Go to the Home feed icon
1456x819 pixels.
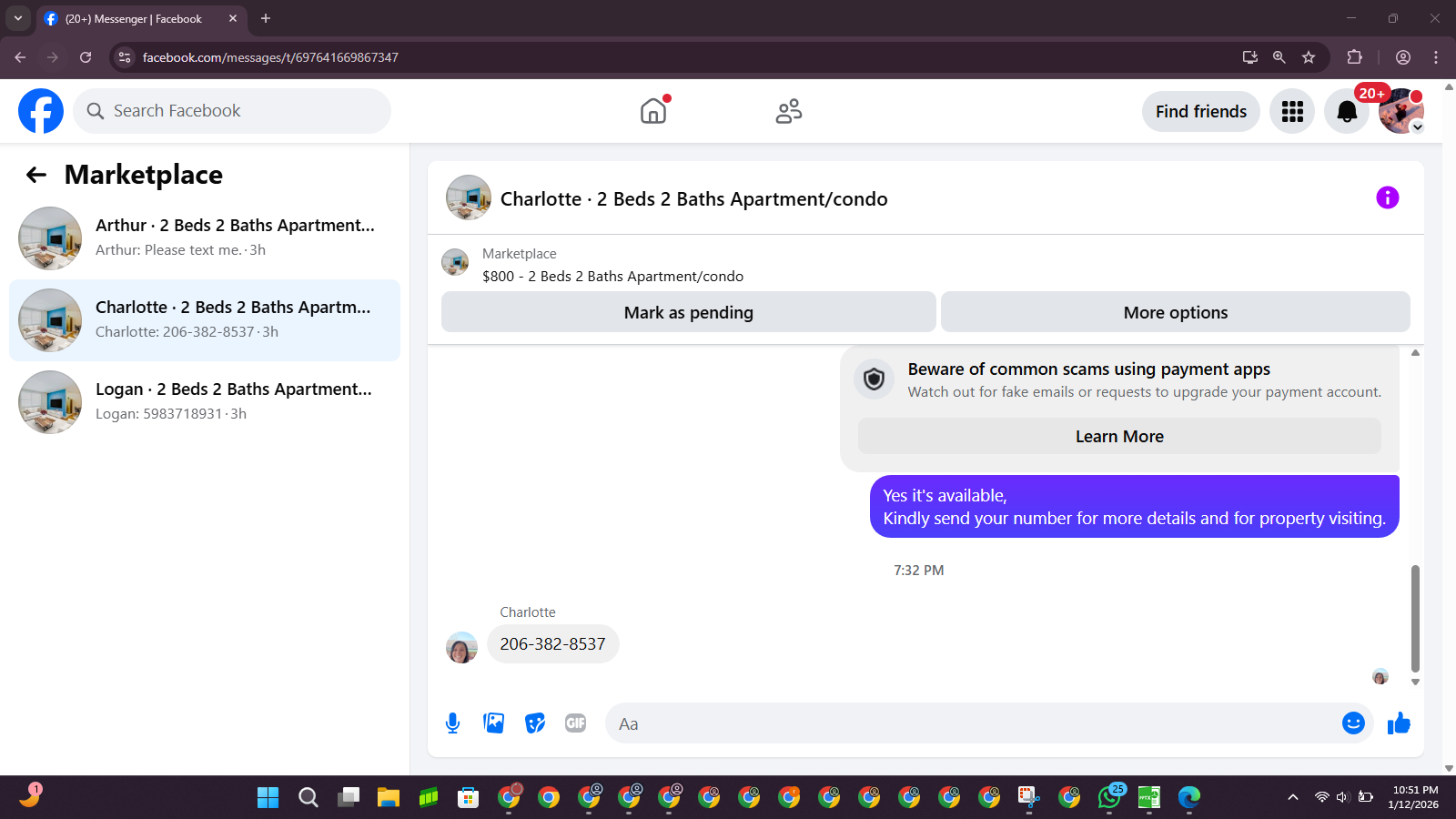pos(653,111)
